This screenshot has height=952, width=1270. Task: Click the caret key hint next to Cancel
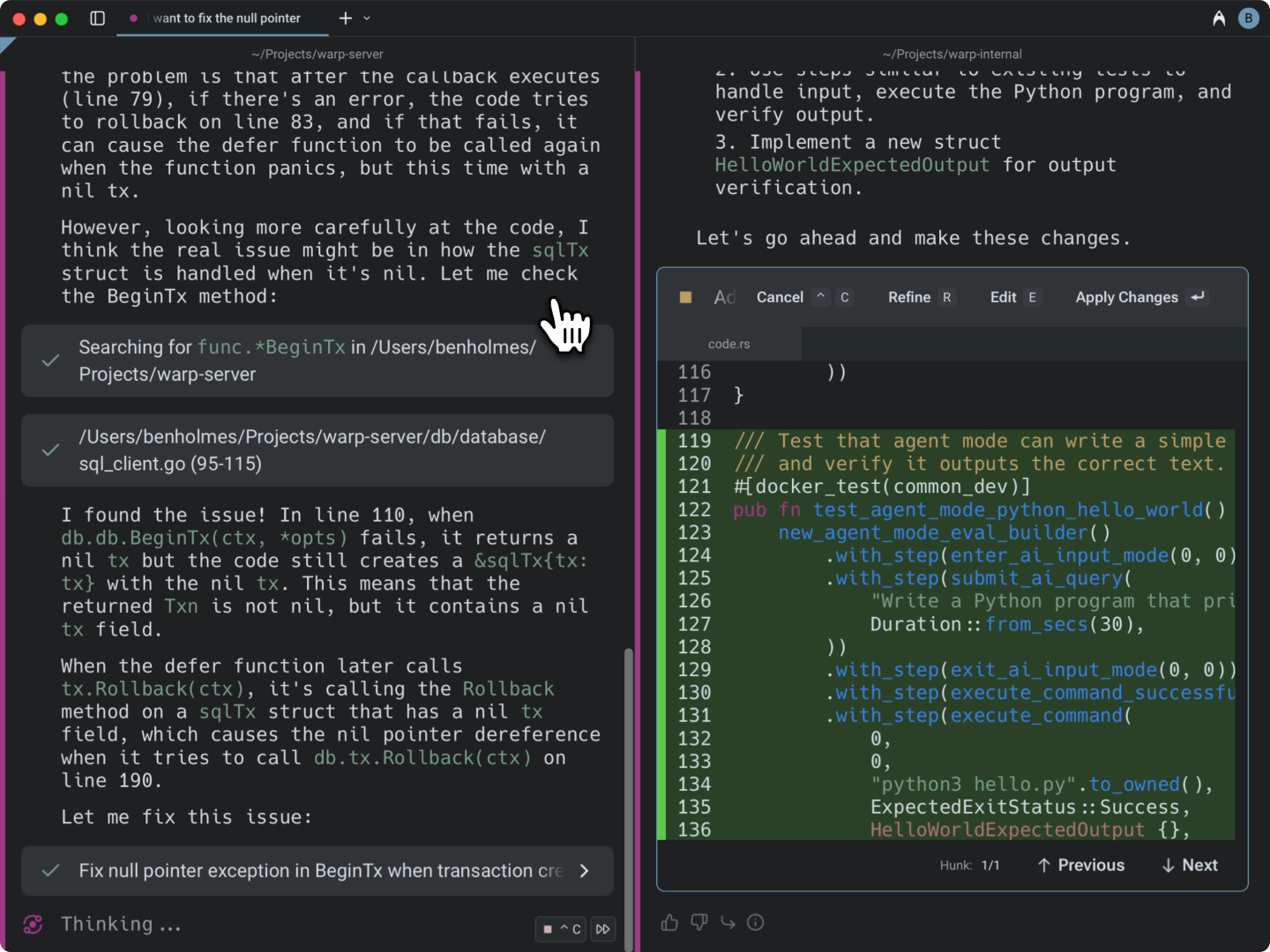821,297
